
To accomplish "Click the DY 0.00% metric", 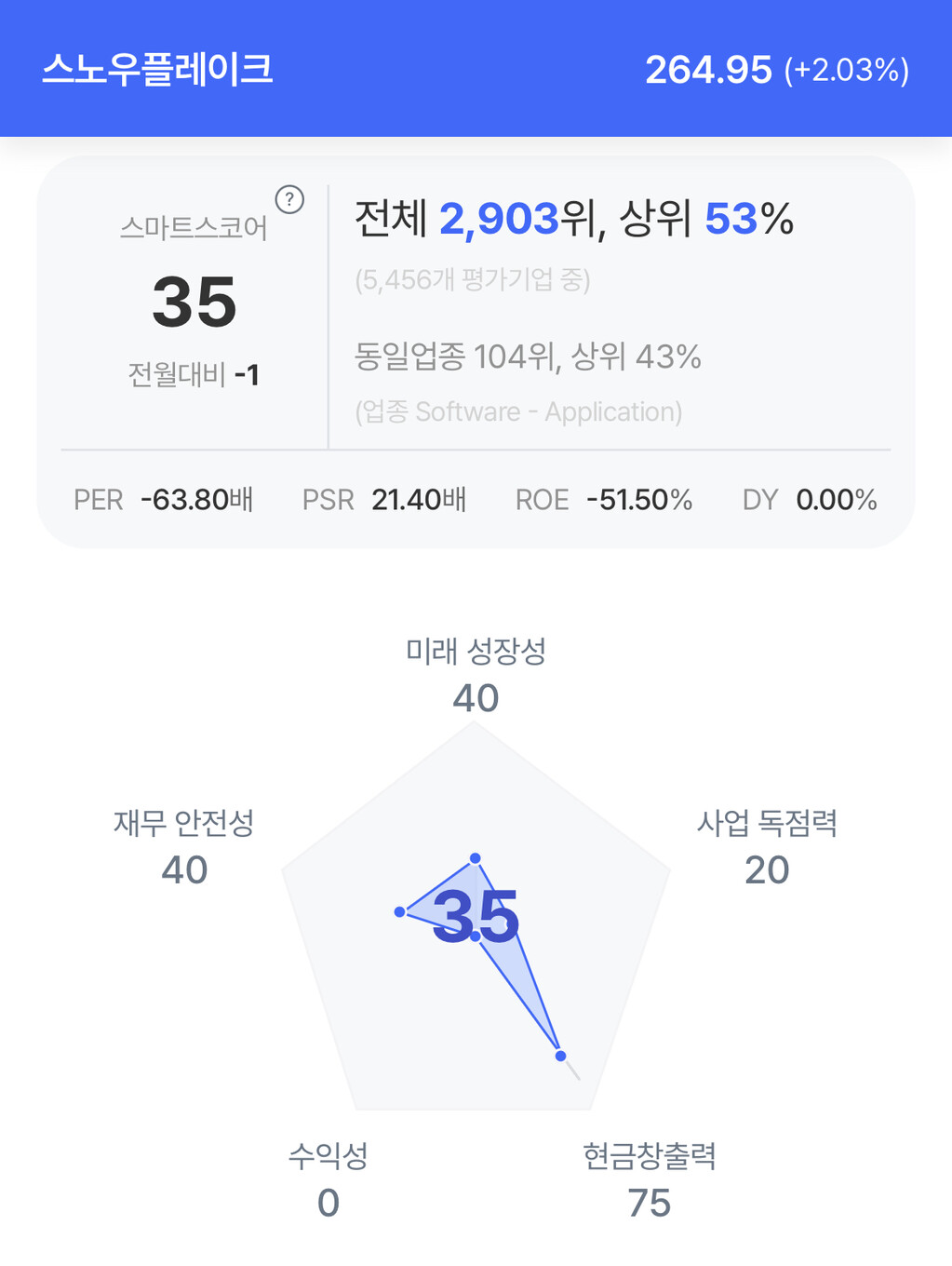I will [x=809, y=500].
